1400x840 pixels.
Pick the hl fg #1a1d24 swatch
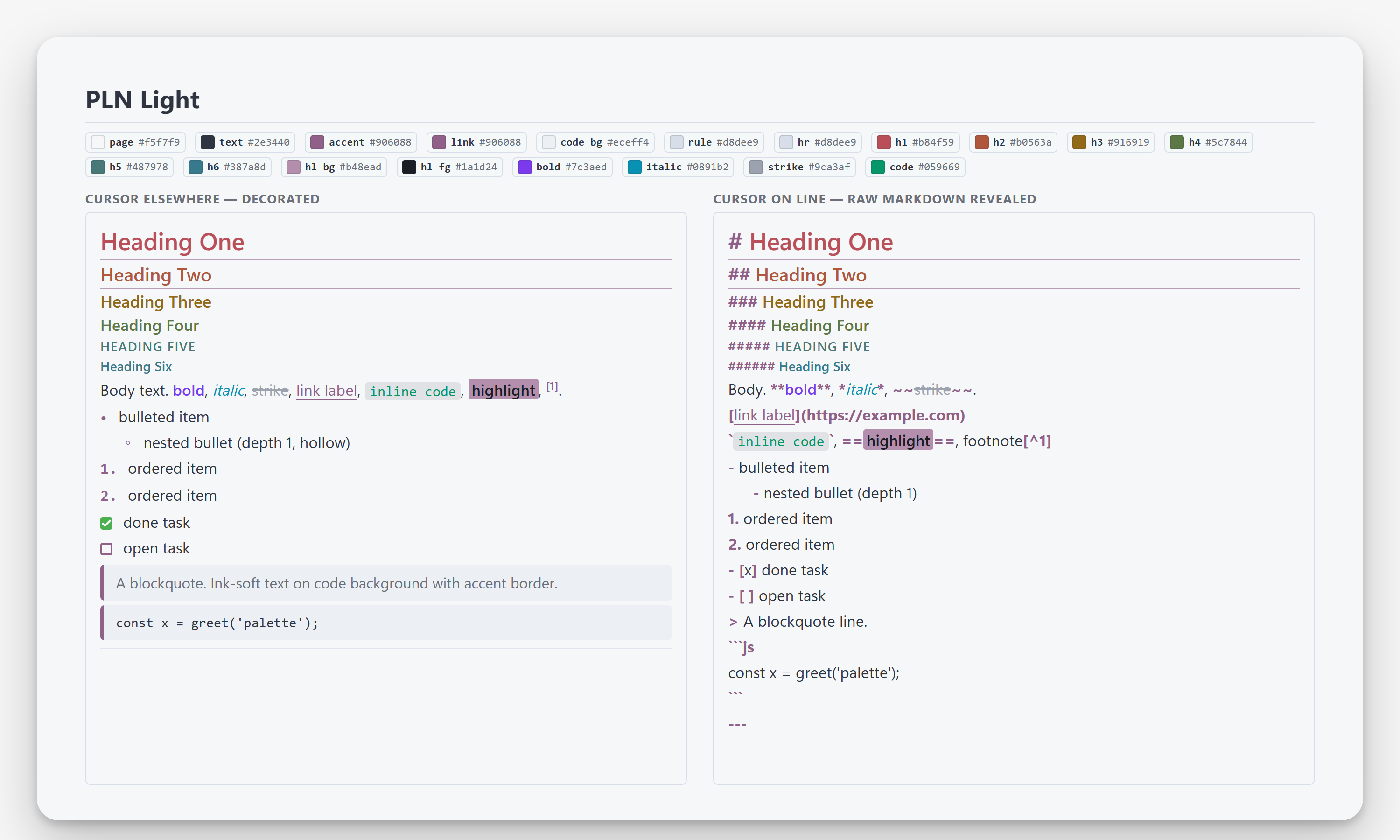tap(450, 167)
